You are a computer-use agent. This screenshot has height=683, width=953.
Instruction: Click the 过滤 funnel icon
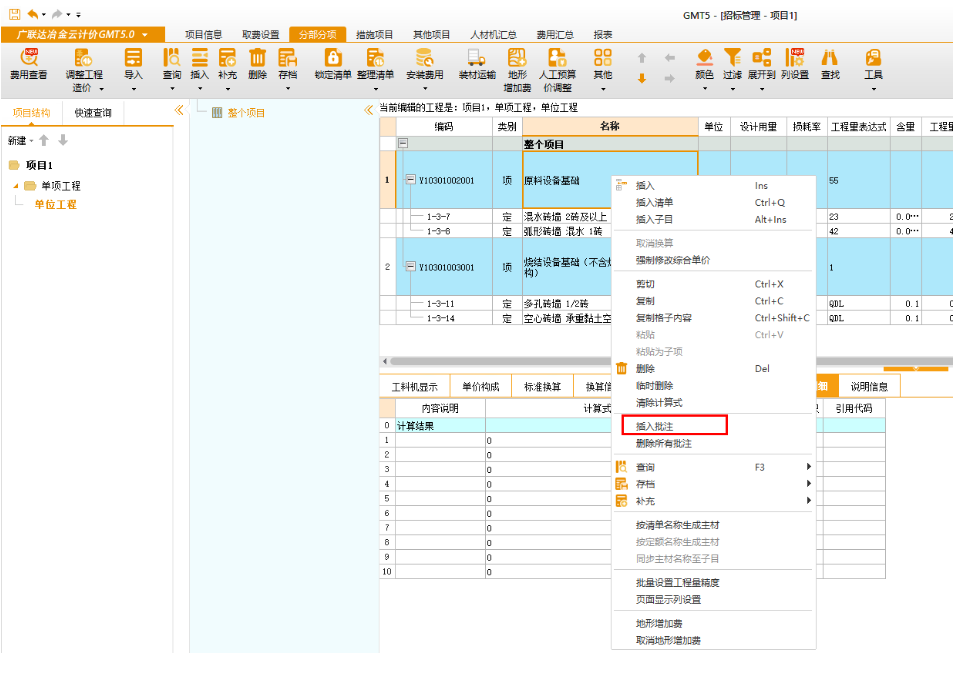[732, 62]
